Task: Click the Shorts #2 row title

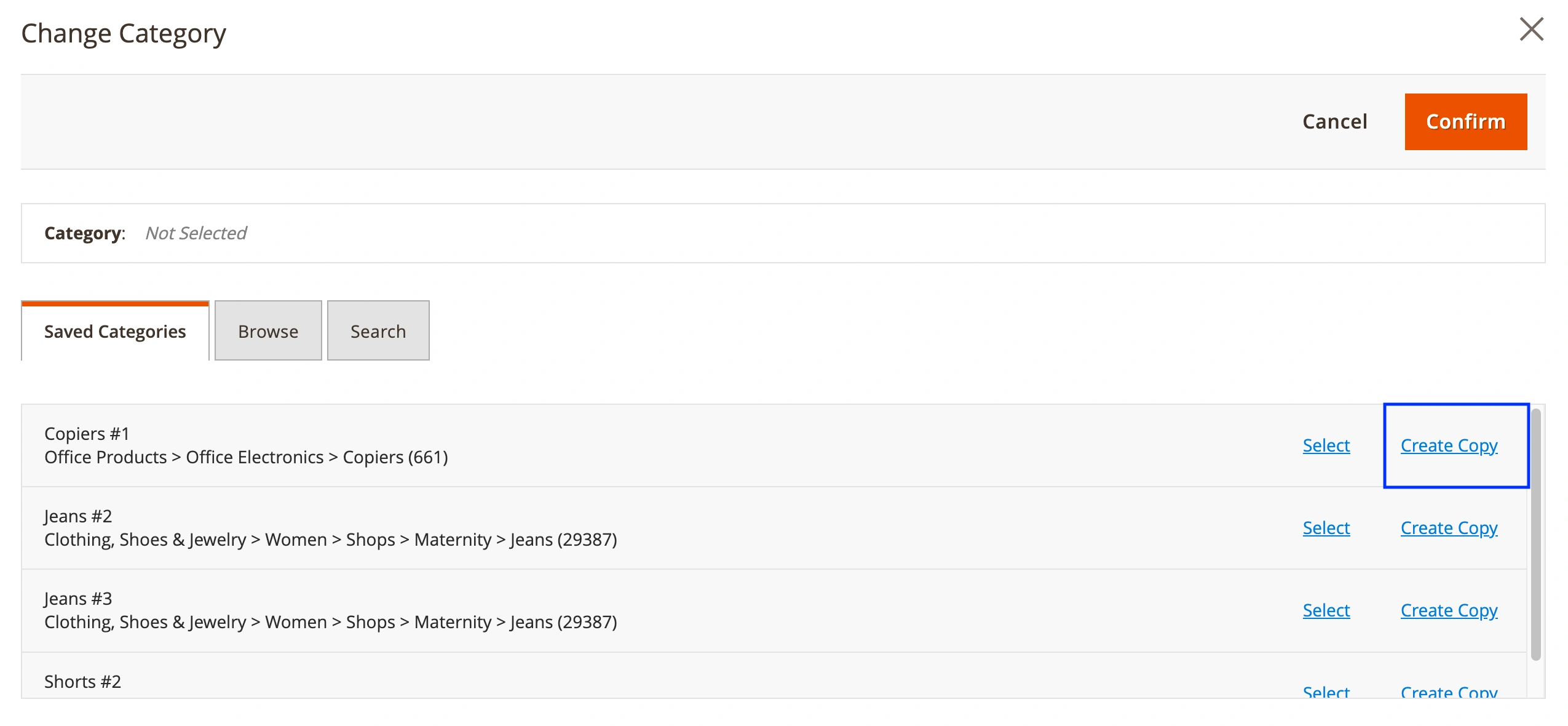Action: click(x=82, y=682)
